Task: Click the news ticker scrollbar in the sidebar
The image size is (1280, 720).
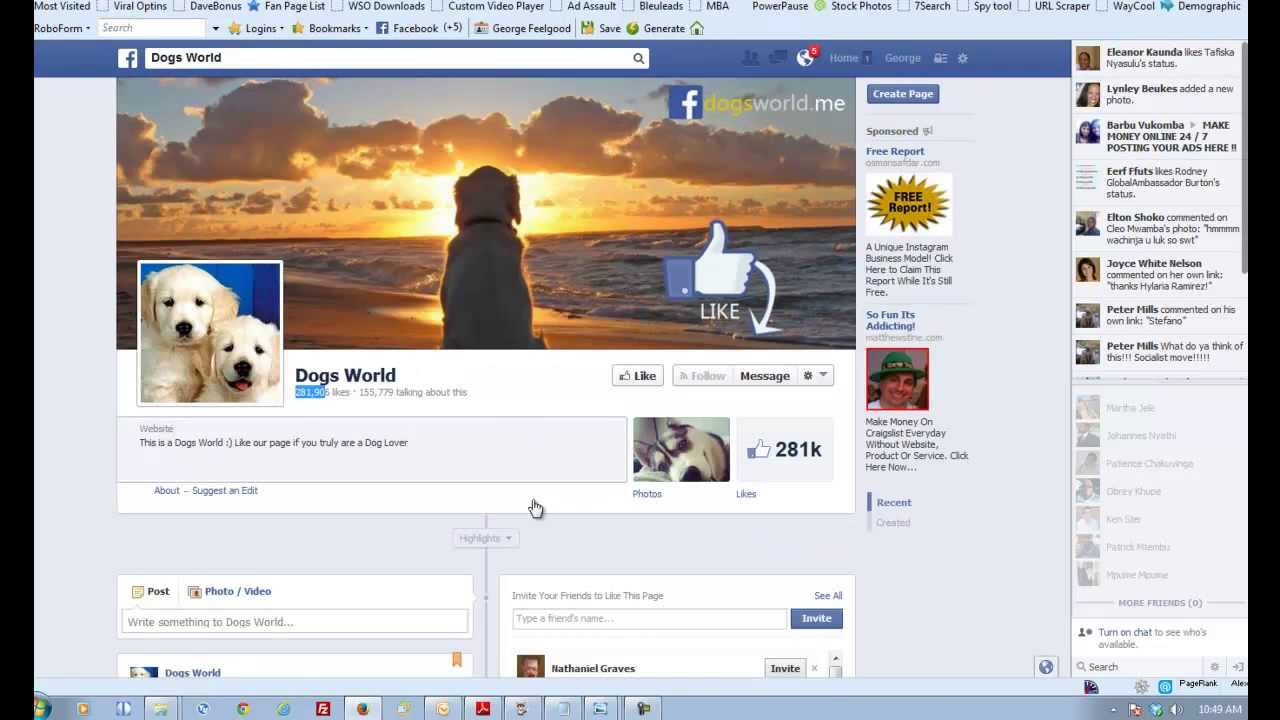Action: click(1244, 160)
